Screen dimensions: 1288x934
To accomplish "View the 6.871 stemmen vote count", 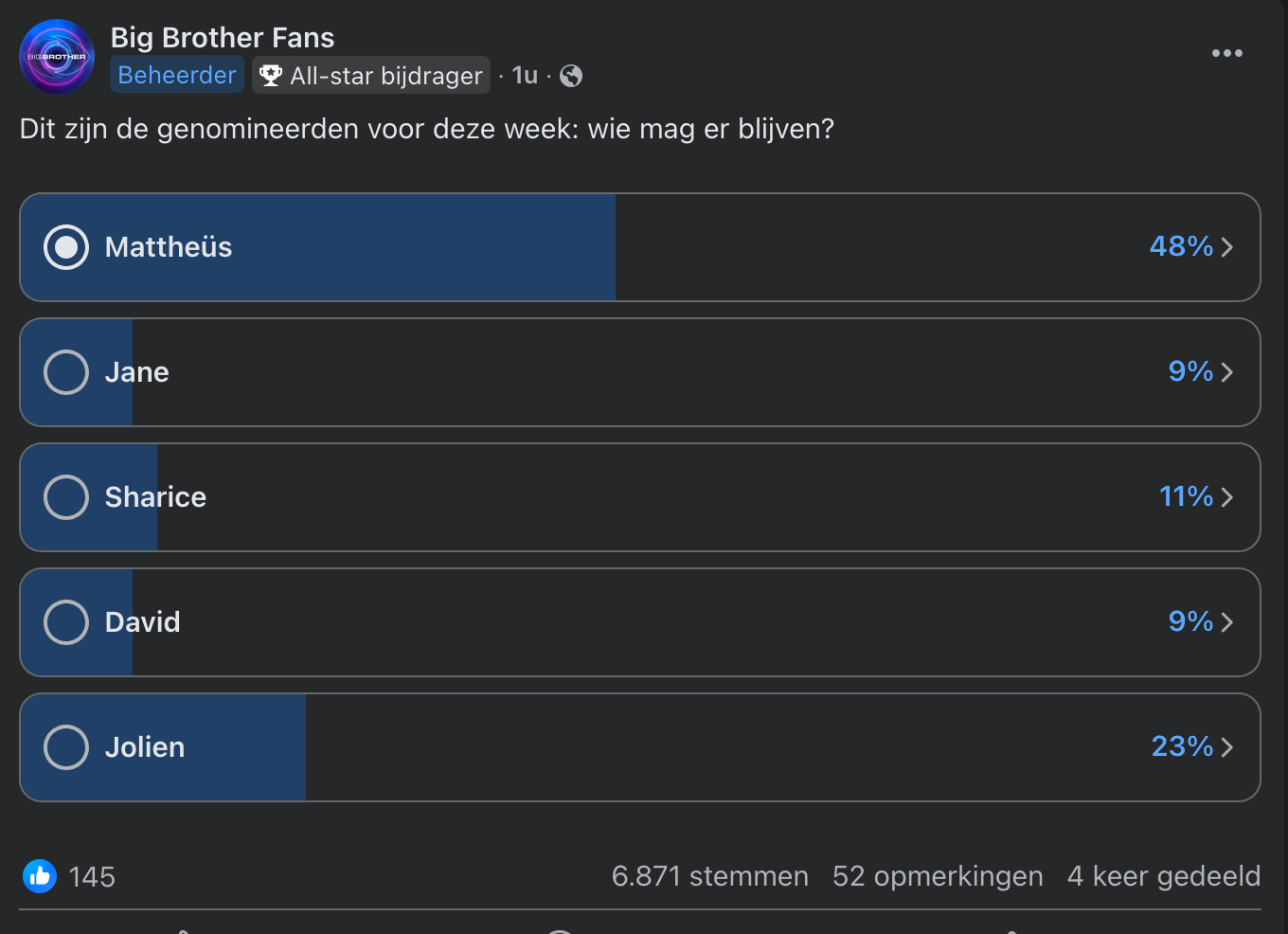I will pos(710,876).
